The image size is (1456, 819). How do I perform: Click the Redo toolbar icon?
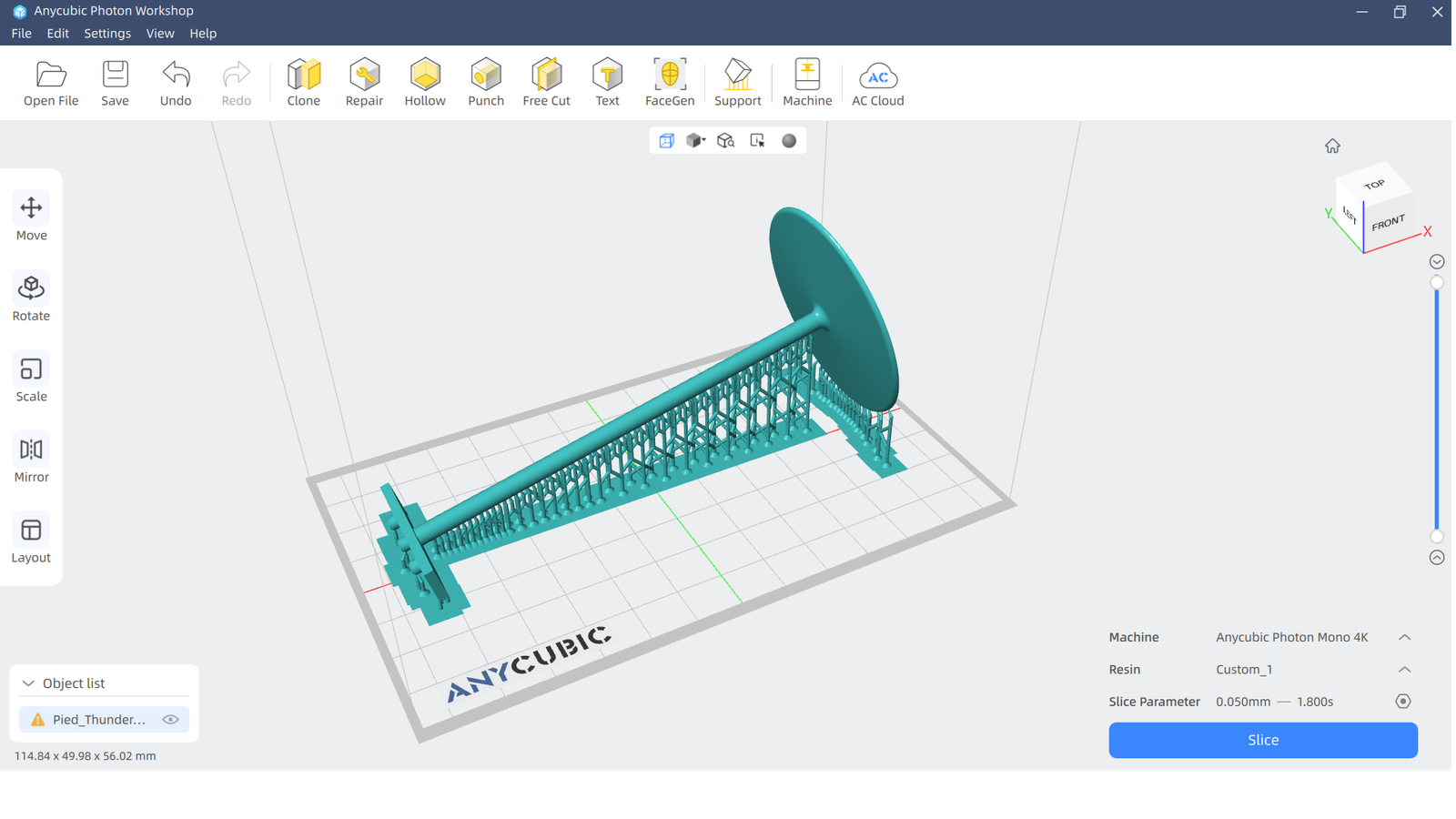pyautogui.click(x=237, y=83)
